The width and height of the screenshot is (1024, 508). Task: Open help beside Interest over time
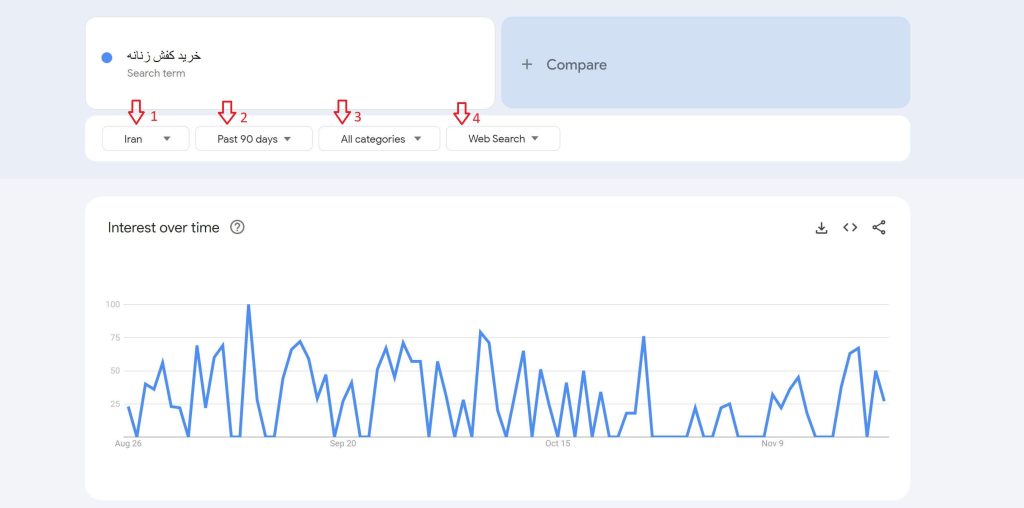(x=237, y=227)
